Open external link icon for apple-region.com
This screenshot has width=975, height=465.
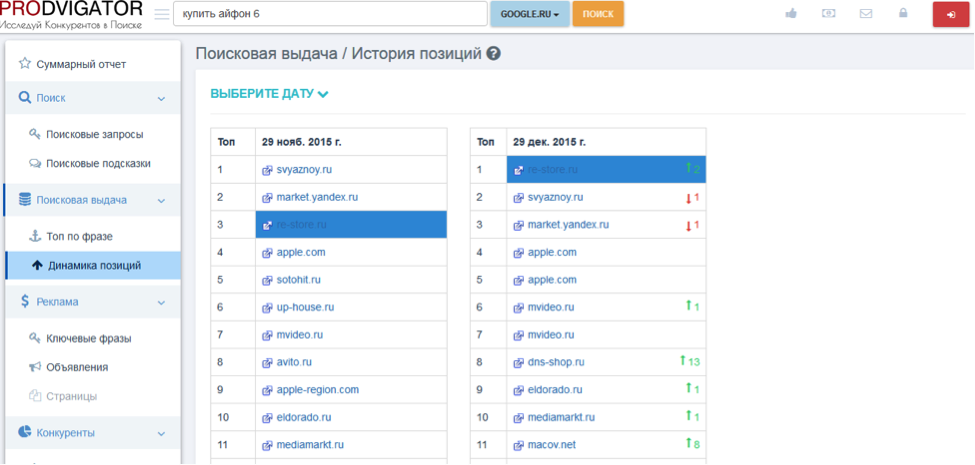click(267, 390)
